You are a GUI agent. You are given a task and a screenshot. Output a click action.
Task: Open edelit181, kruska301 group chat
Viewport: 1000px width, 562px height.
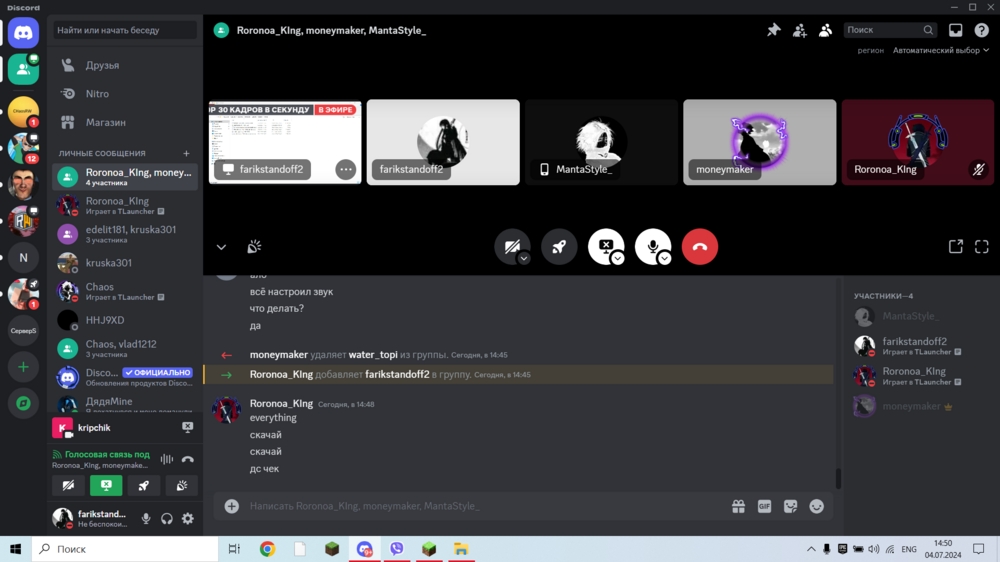125,234
